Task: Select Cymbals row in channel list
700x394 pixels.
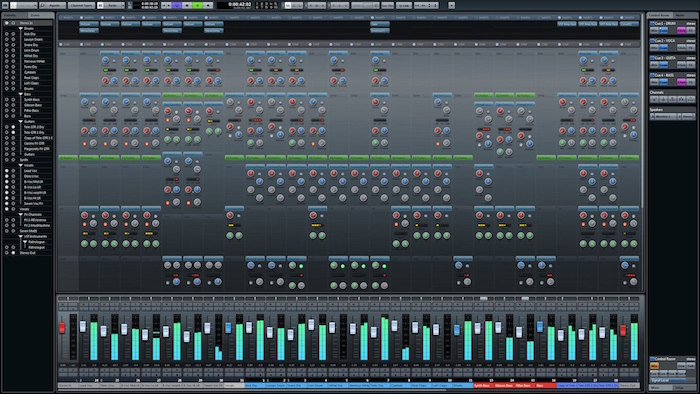Action: coord(30,72)
